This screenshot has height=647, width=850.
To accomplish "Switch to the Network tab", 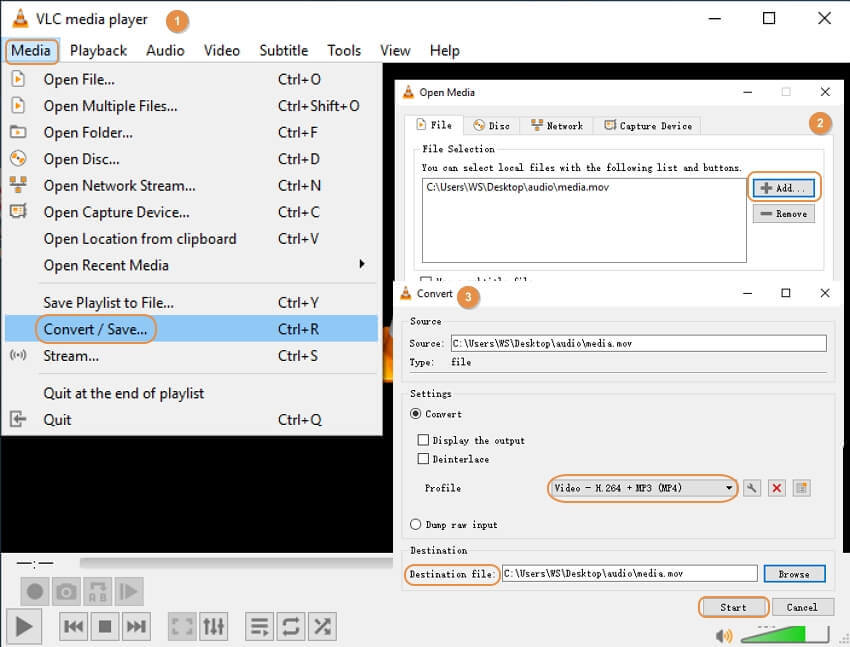I will click(x=557, y=126).
